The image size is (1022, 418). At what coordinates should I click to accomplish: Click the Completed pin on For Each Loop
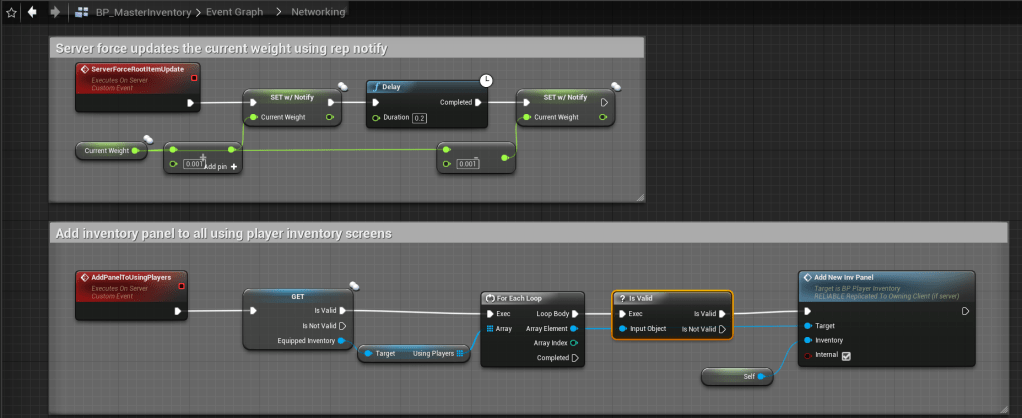(573, 357)
